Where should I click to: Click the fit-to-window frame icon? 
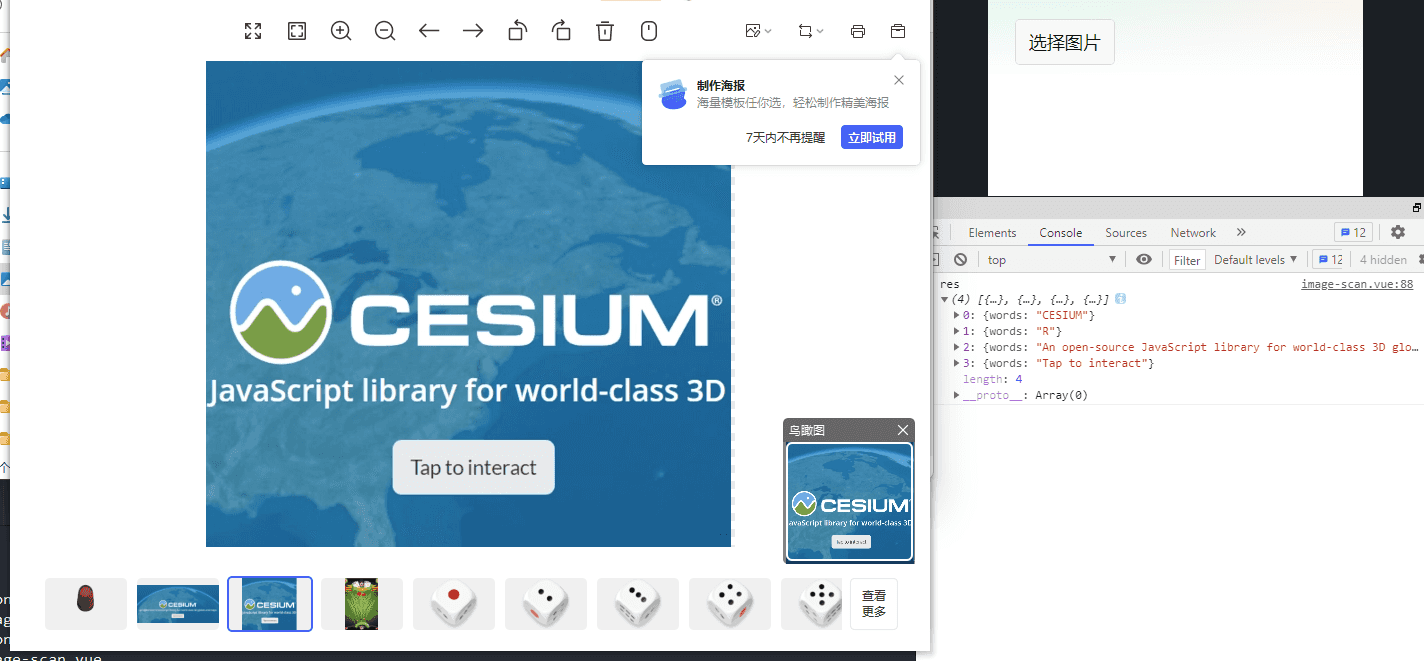[x=297, y=31]
